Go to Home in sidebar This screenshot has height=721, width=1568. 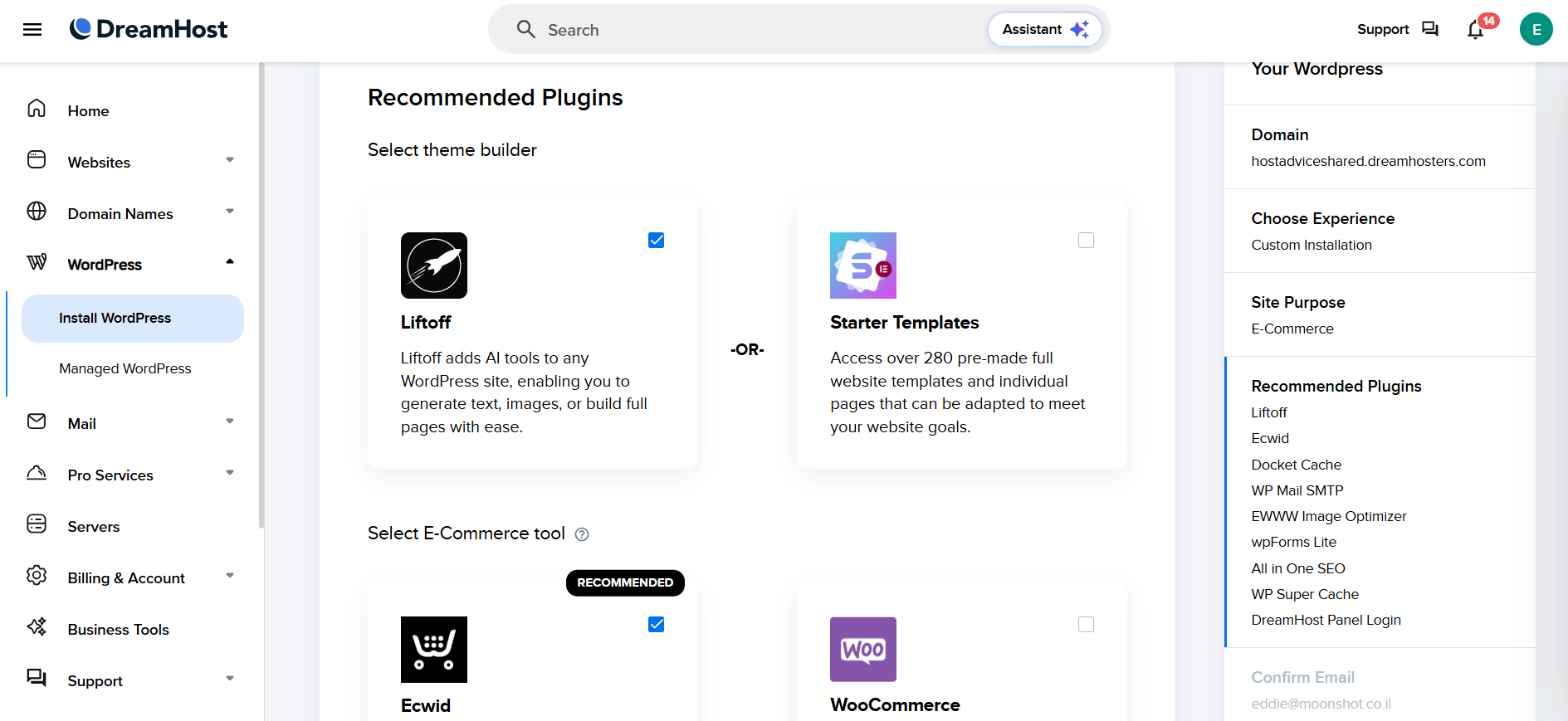[88, 111]
